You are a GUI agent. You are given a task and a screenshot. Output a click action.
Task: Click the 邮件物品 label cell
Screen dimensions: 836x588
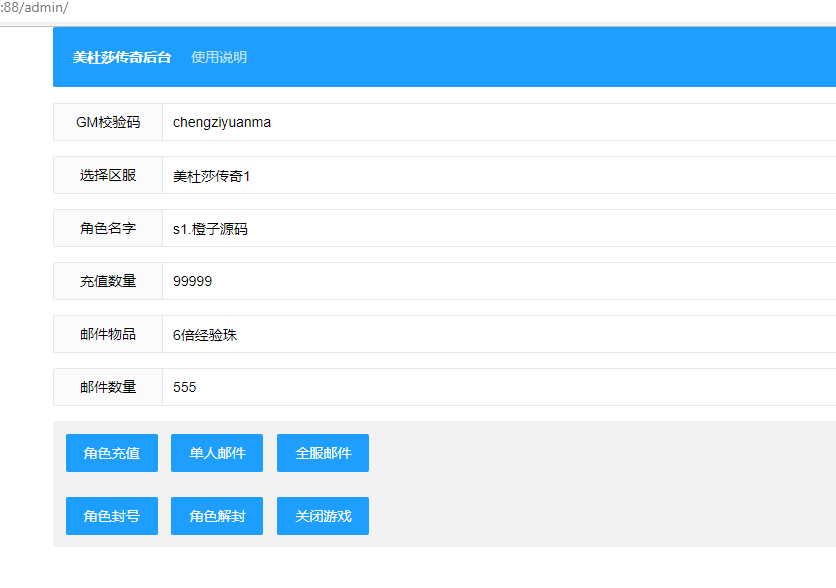(108, 335)
